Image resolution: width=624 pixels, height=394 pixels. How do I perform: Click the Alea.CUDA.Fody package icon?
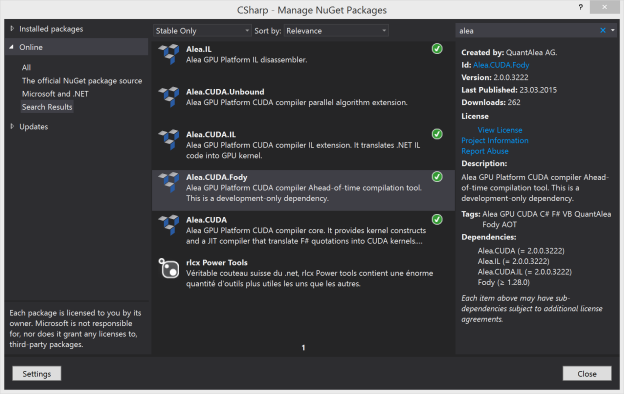pos(169,182)
